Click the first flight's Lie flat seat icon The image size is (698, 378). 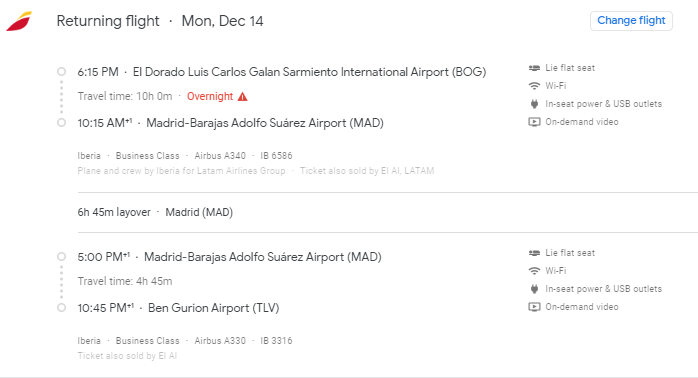tap(534, 68)
